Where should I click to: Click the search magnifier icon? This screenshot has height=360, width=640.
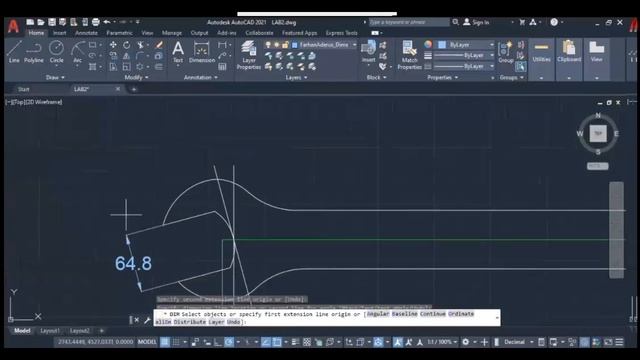pyautogui.click(x=456, y=22)
